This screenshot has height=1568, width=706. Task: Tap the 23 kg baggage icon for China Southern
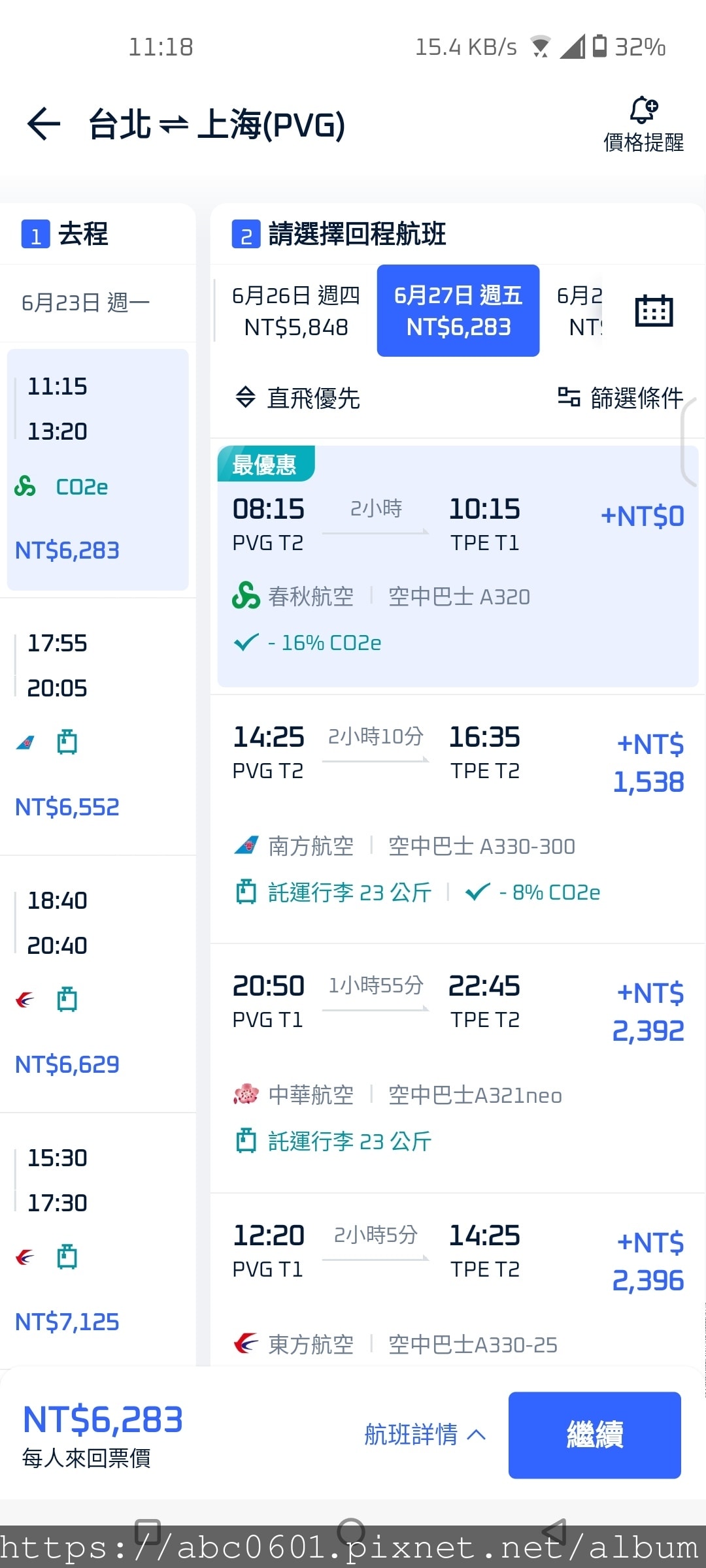click(246, 892)
